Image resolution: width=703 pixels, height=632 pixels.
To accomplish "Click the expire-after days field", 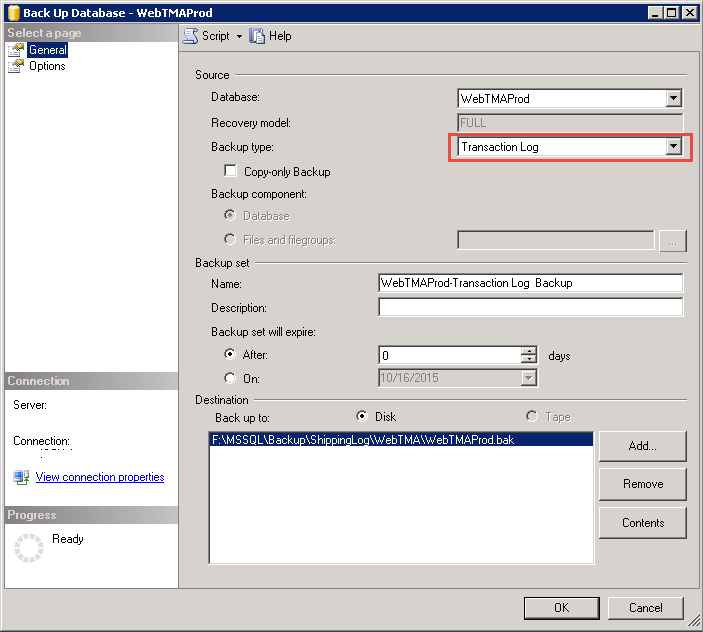I will 450,355.
